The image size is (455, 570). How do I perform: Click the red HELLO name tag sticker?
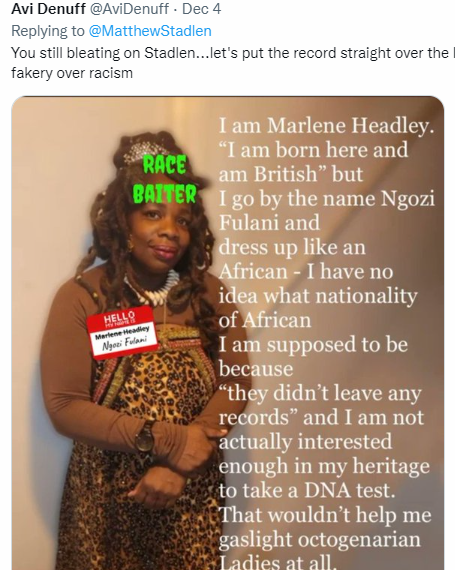tap(122, 332)
